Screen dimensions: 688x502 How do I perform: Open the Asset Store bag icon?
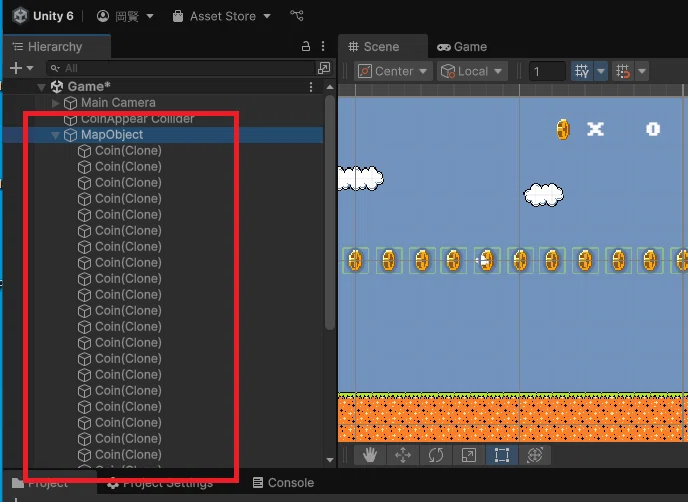point(178,16)
